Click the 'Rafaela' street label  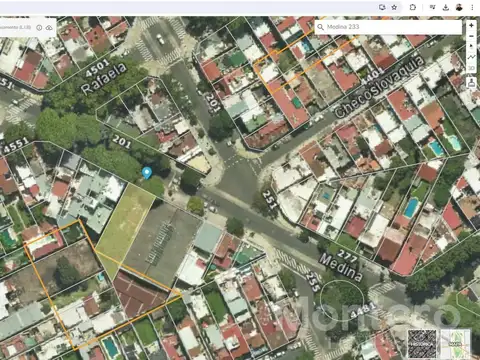click(x=104, y=79)
